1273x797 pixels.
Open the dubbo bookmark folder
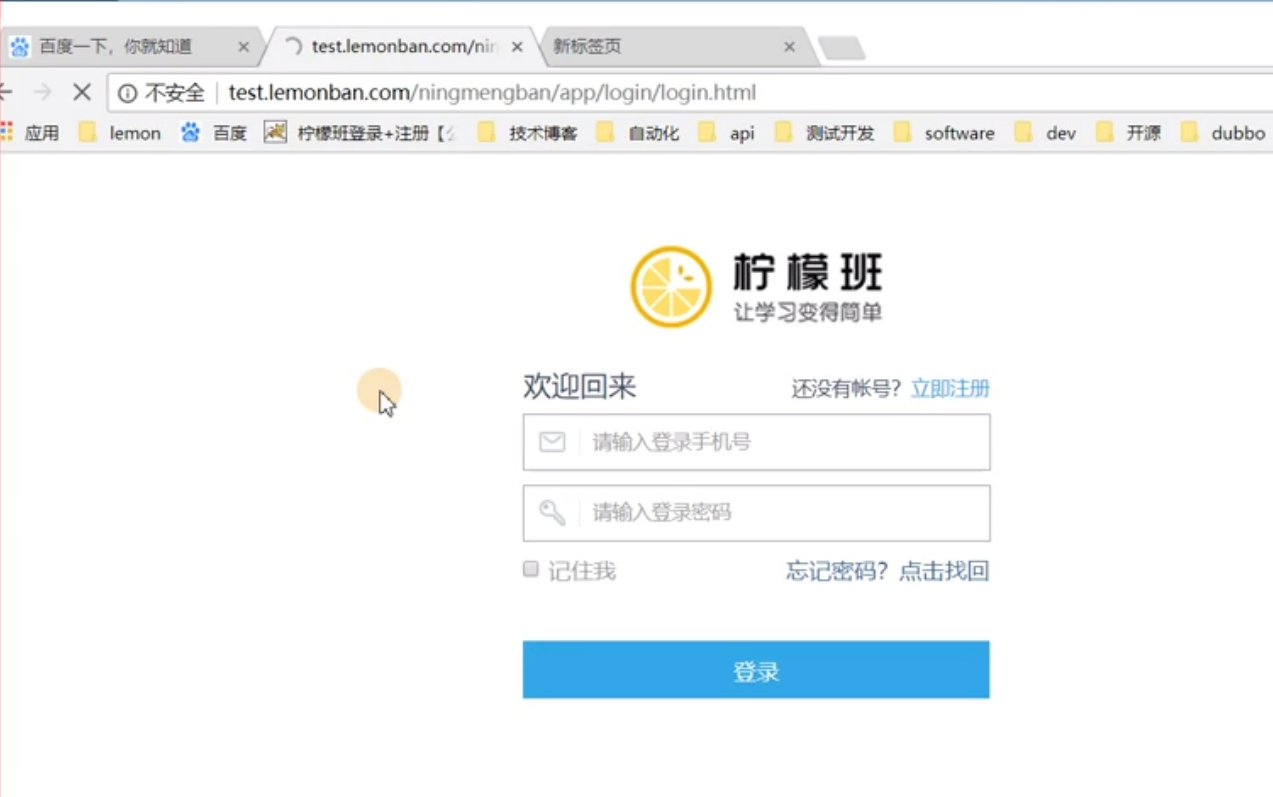tap(1223, 133)
